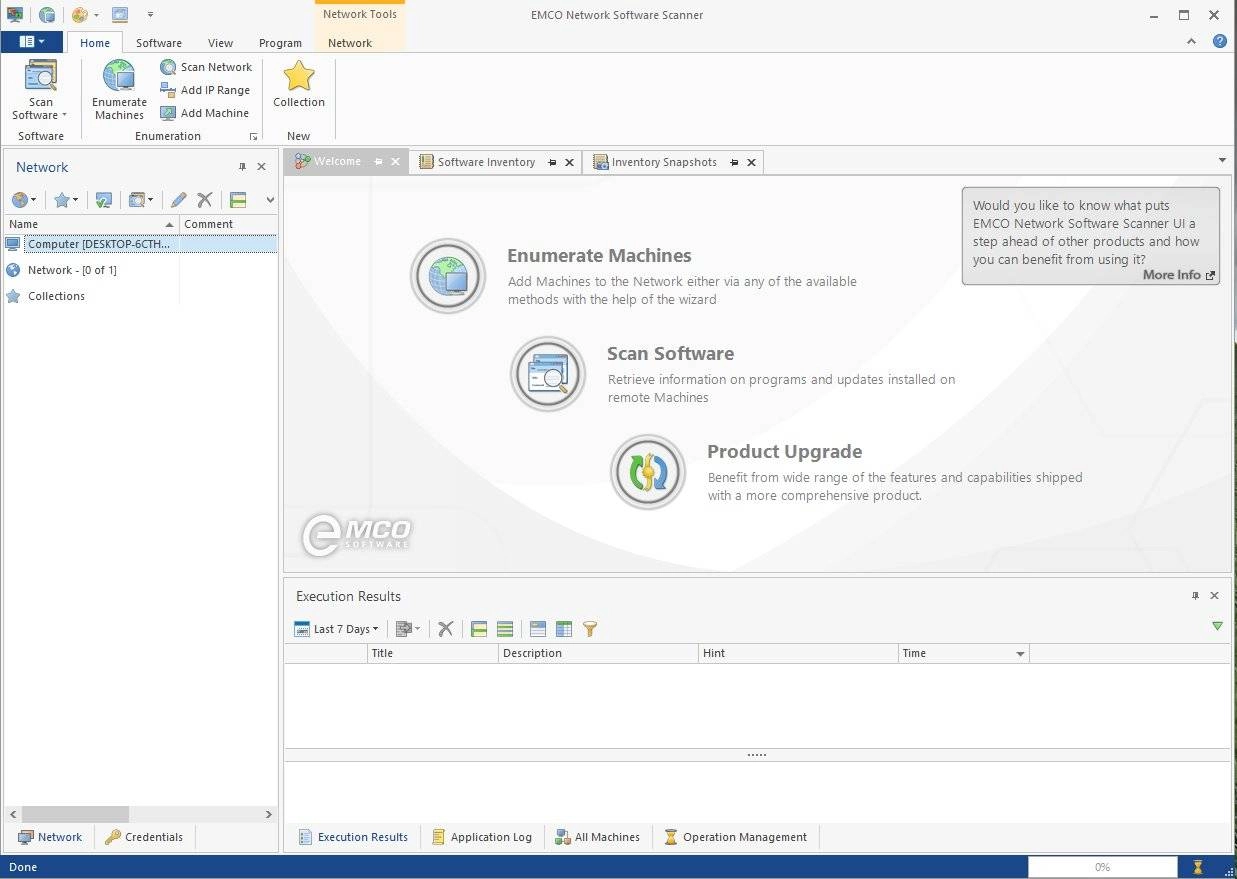Viewport: 1237px width, 879px height.
Task: Switch to the Program ribbon tab
Action: 280,43
